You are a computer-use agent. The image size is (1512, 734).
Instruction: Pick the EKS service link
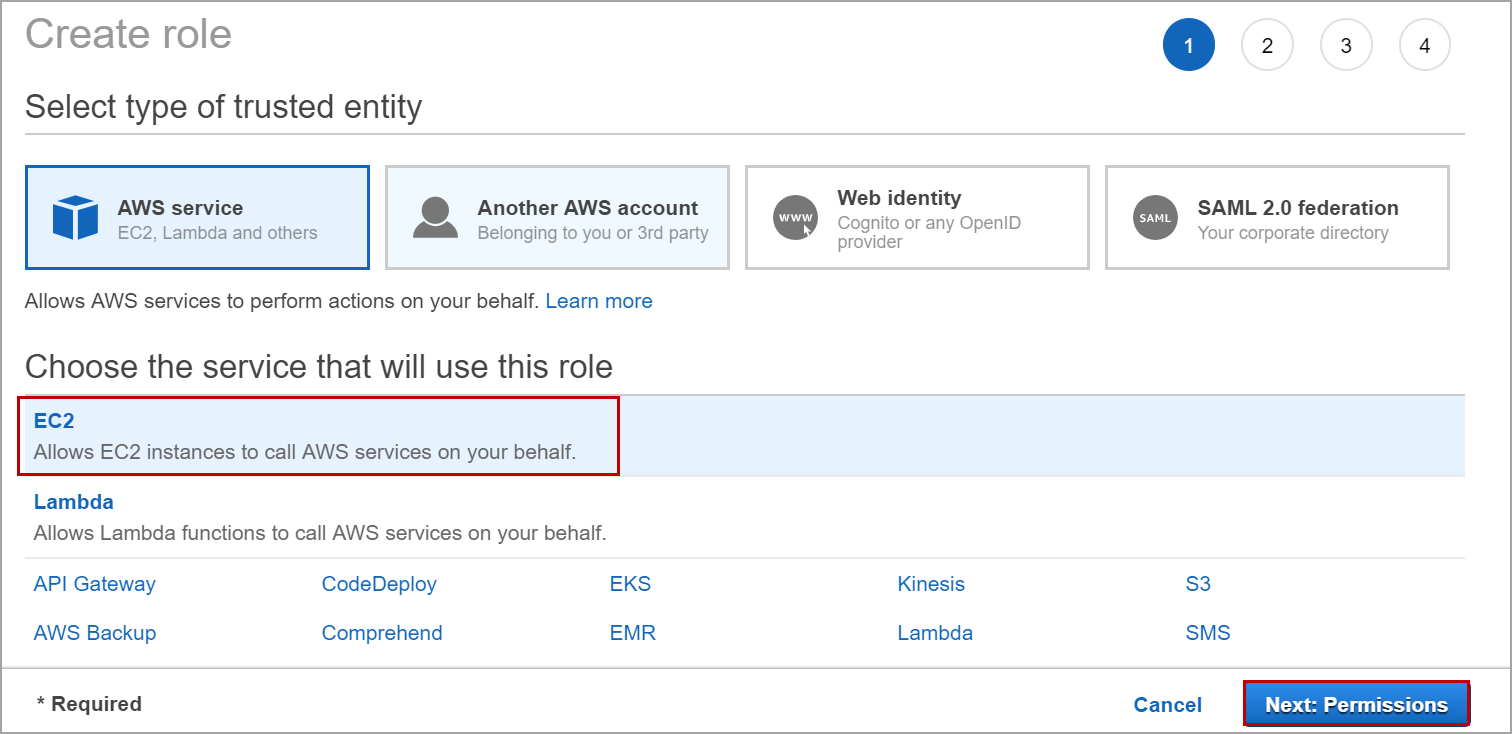pos(630,584)
